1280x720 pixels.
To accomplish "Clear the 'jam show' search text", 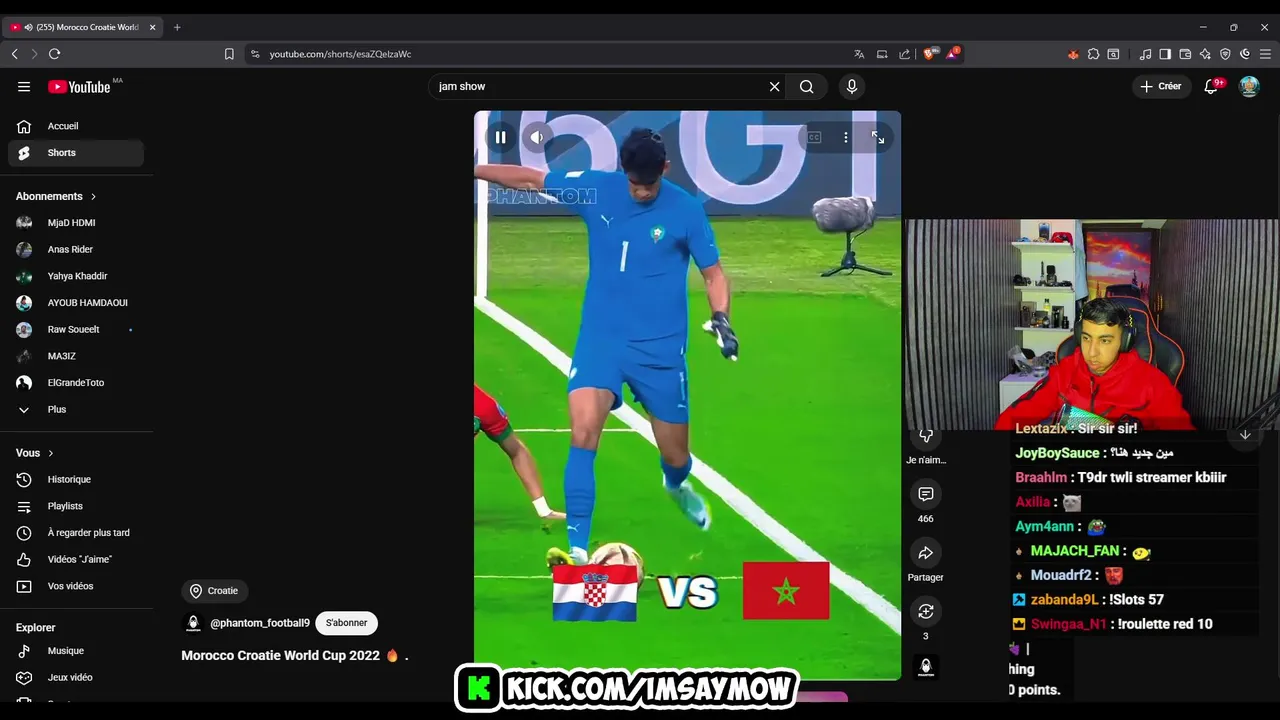I will coord(774,87).
